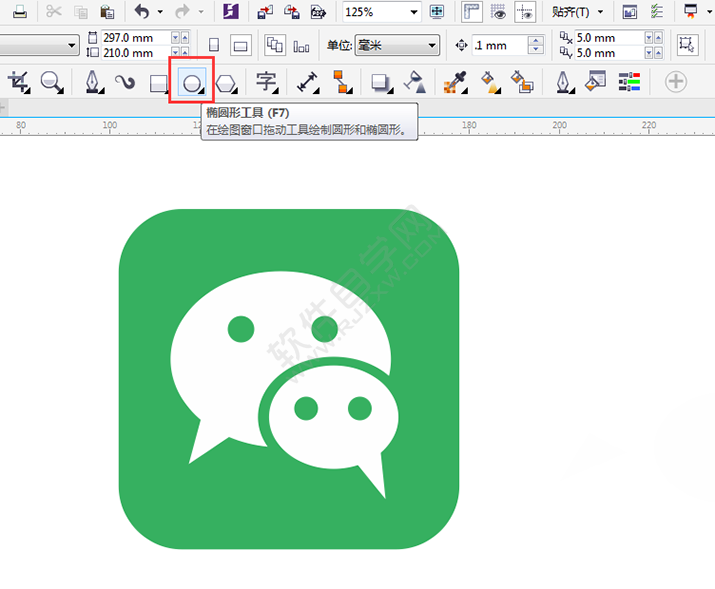Image resolution: width=715 pixels, height=589 pixels.
Task: Toggle rulers display
Action: pyautogui.click(x=471, y=12)
